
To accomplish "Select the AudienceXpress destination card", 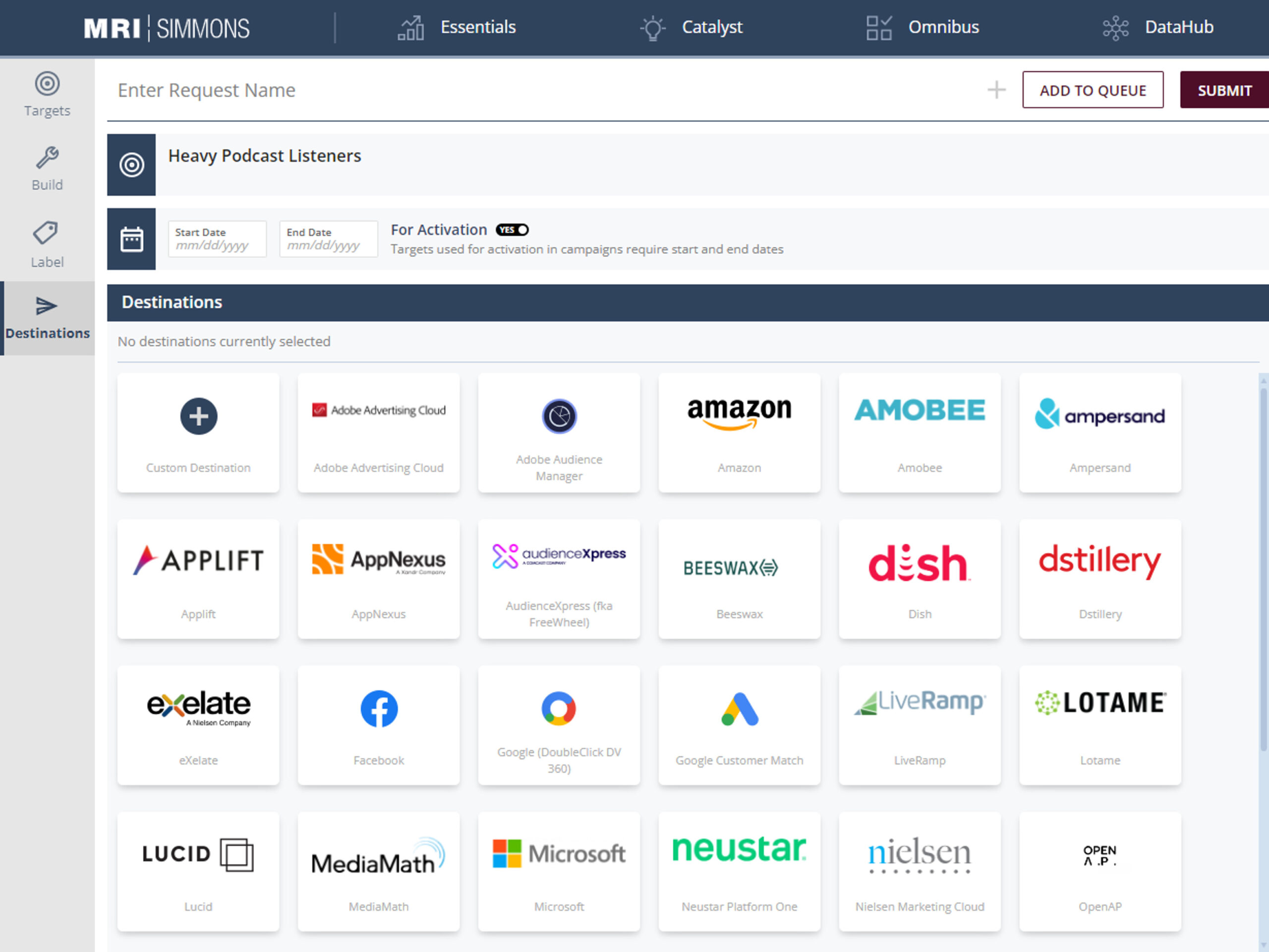I will coord(559,579).
